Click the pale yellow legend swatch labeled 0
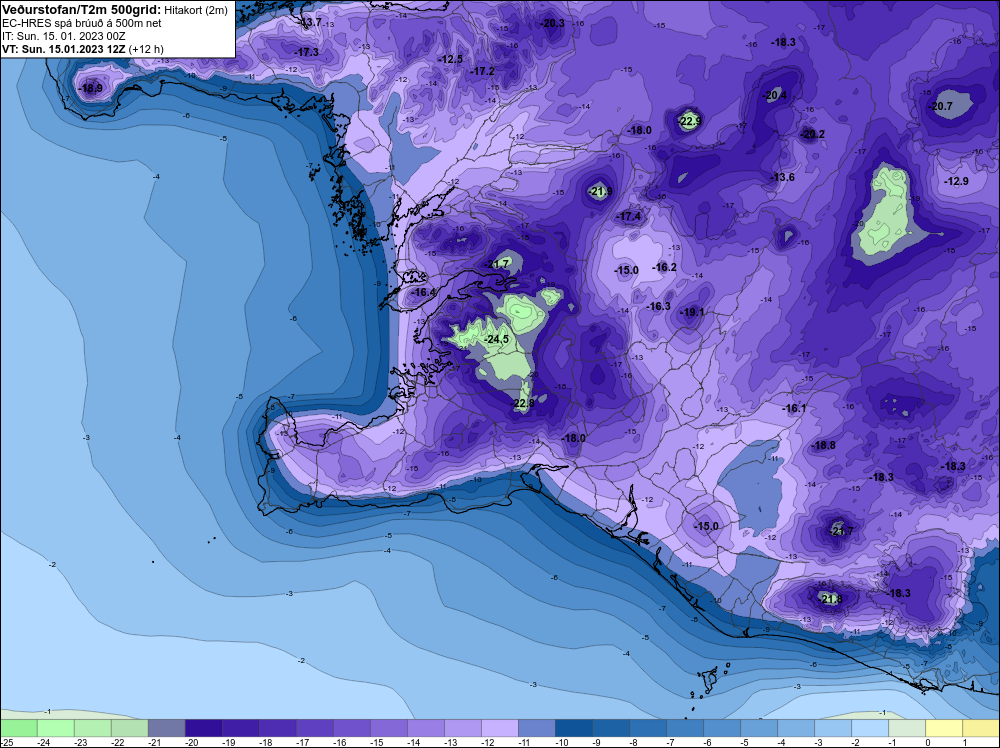The image size is (1000, 748). click(x=943, y=728)
